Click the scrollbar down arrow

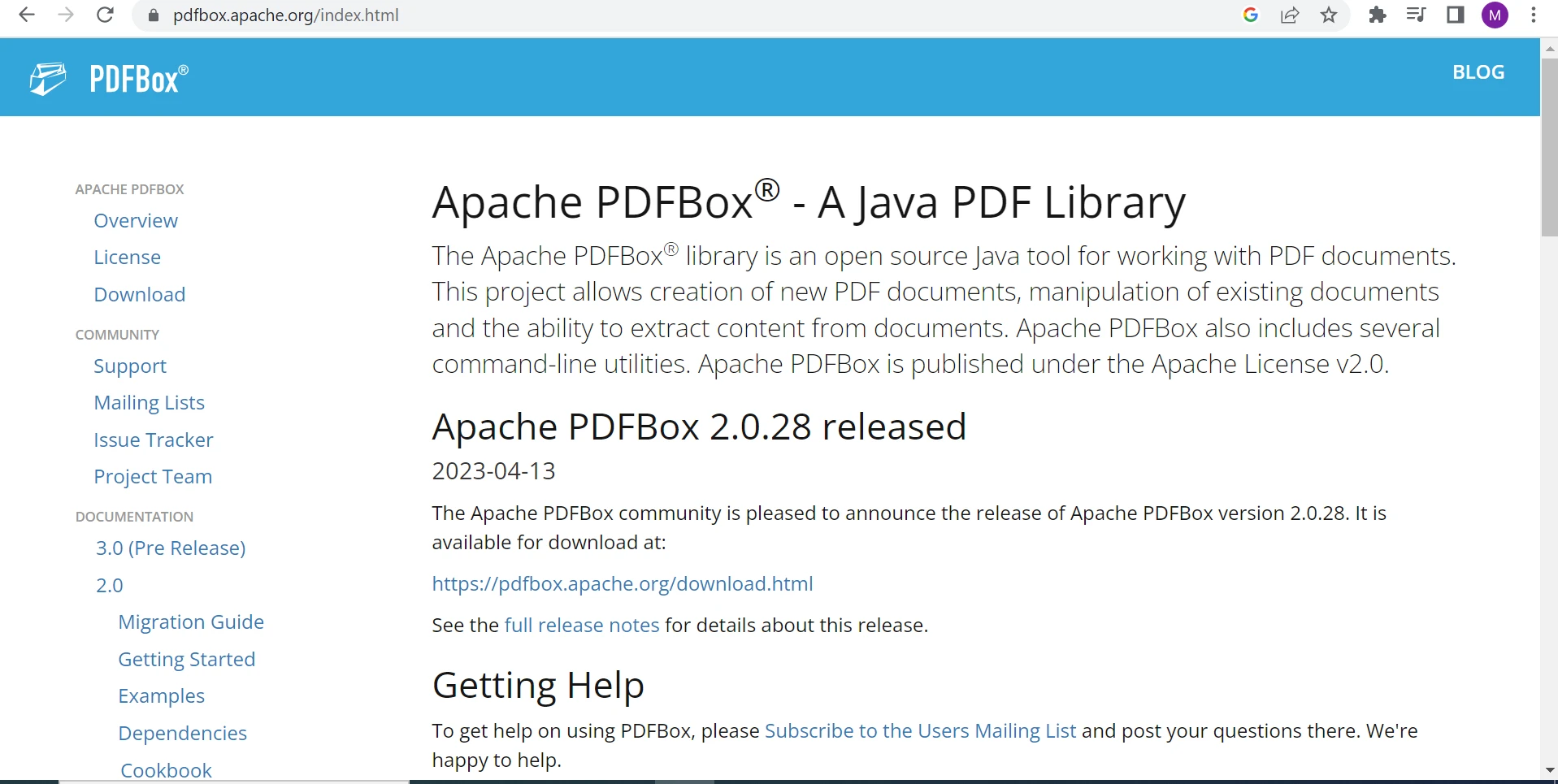click(x=1549, y=769)
